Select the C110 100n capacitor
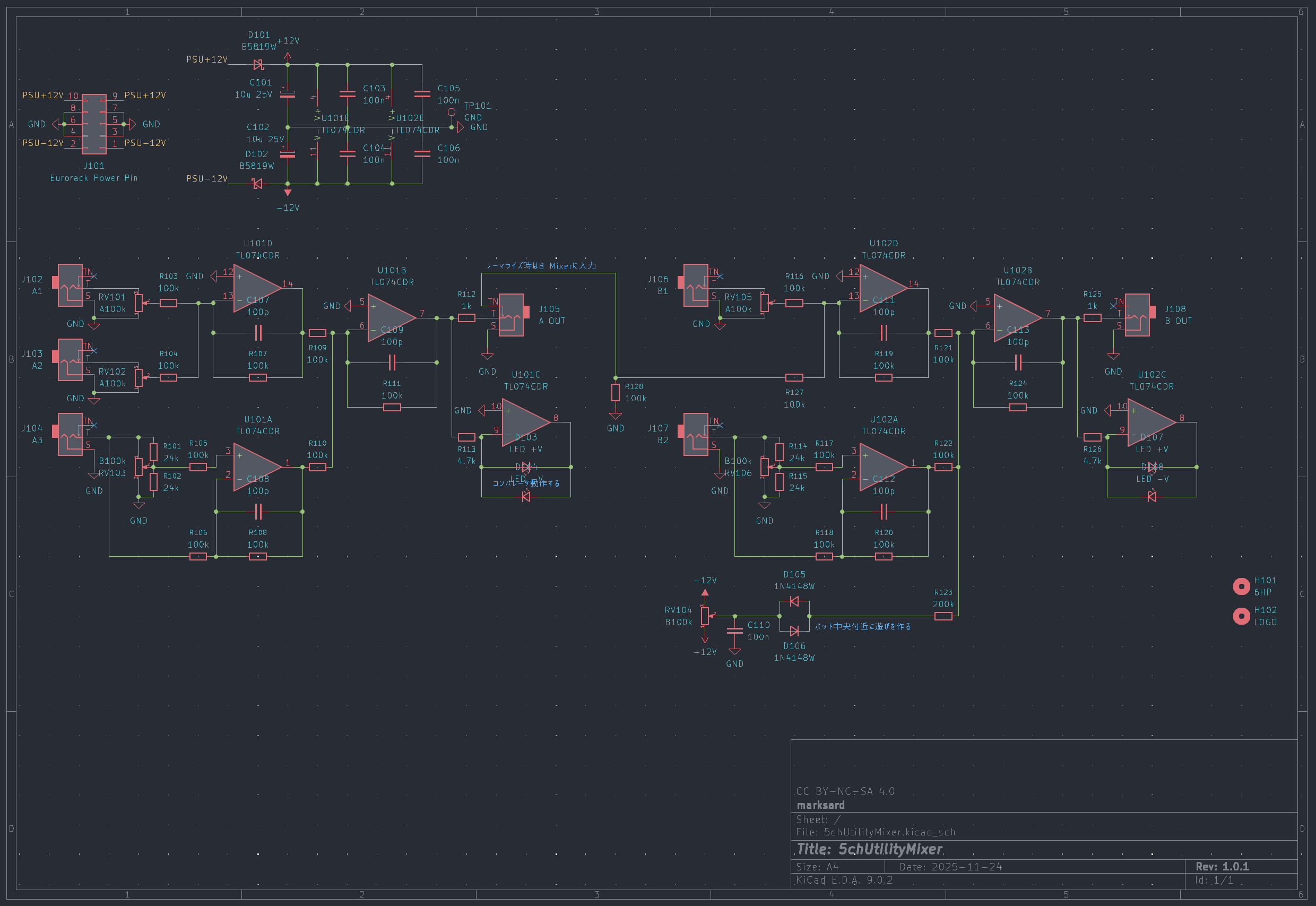The image size is (1316, 906). (734, 631)
